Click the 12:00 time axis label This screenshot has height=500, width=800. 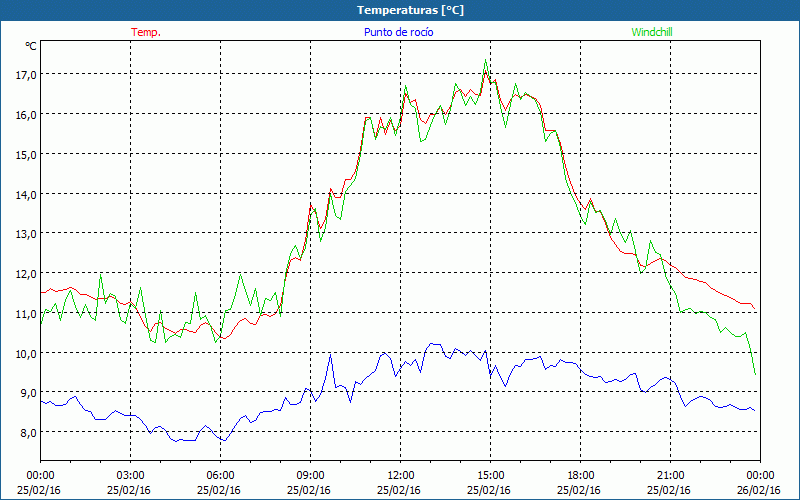(x=401, y=476)
